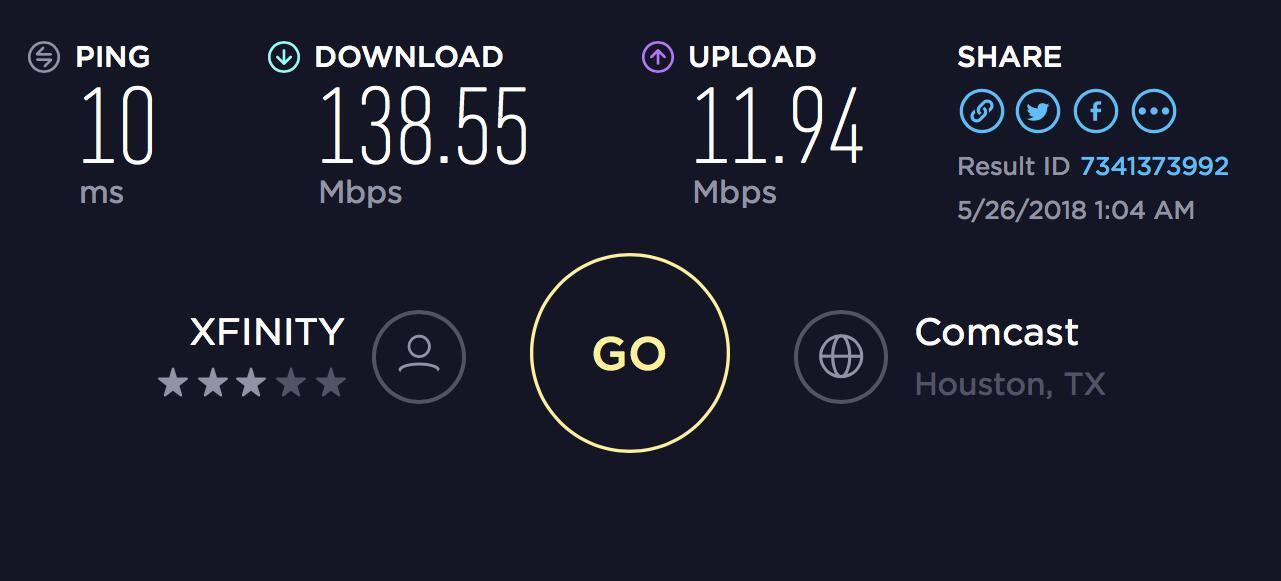Open more share options ellipsis icon
This screenshot has height=581, width=1281.
click(1154, 111)
